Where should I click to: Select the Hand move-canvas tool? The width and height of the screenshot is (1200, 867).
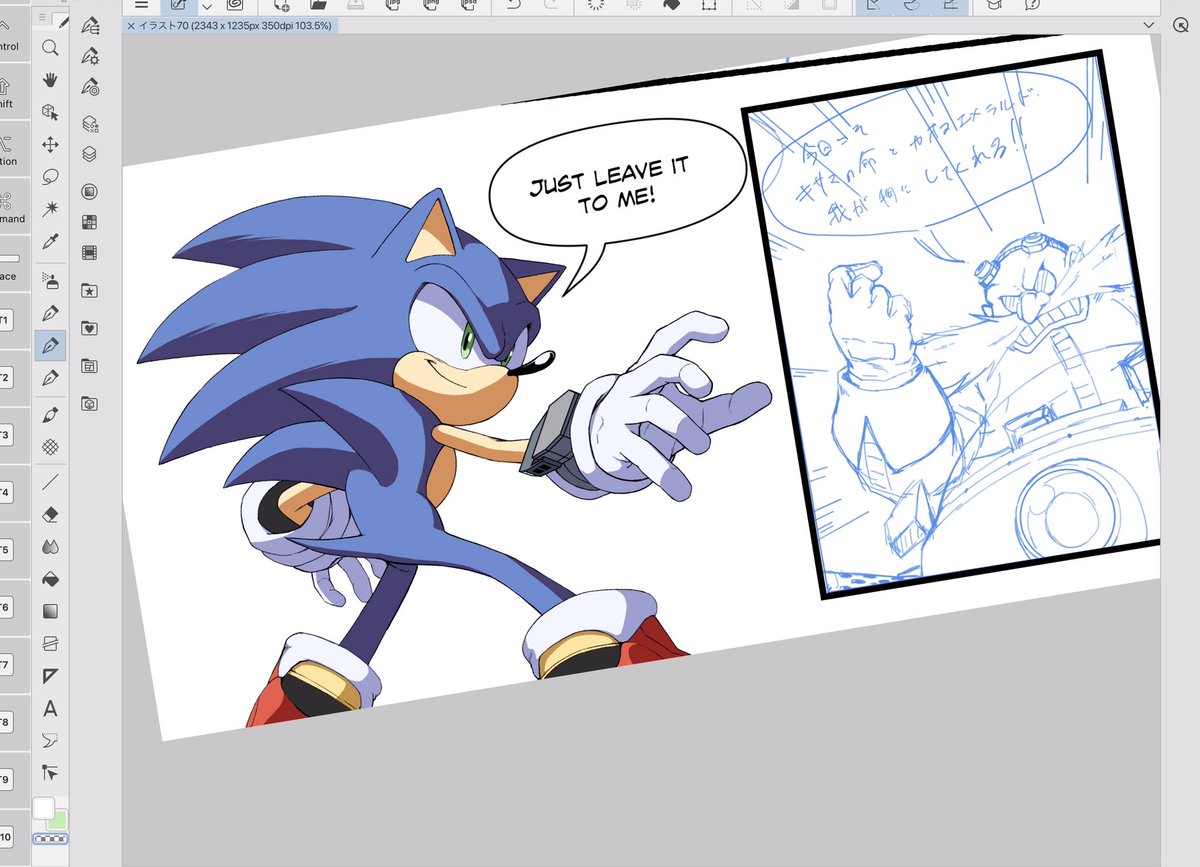pos(50,80)
